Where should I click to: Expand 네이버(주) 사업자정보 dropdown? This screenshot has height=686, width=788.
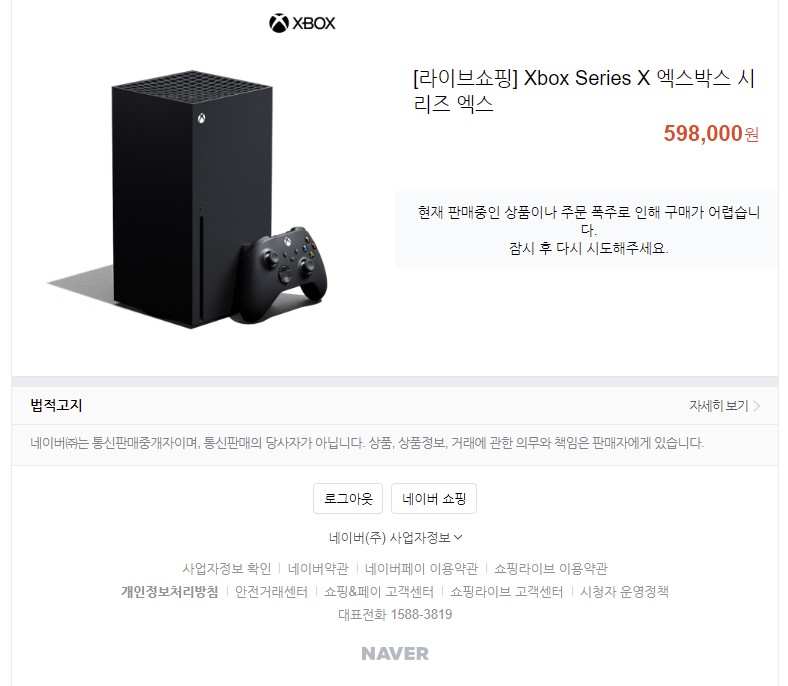396,538
